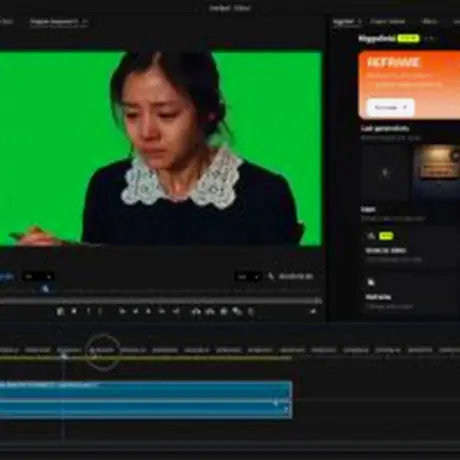Jump to the In point

pos(122,312)
